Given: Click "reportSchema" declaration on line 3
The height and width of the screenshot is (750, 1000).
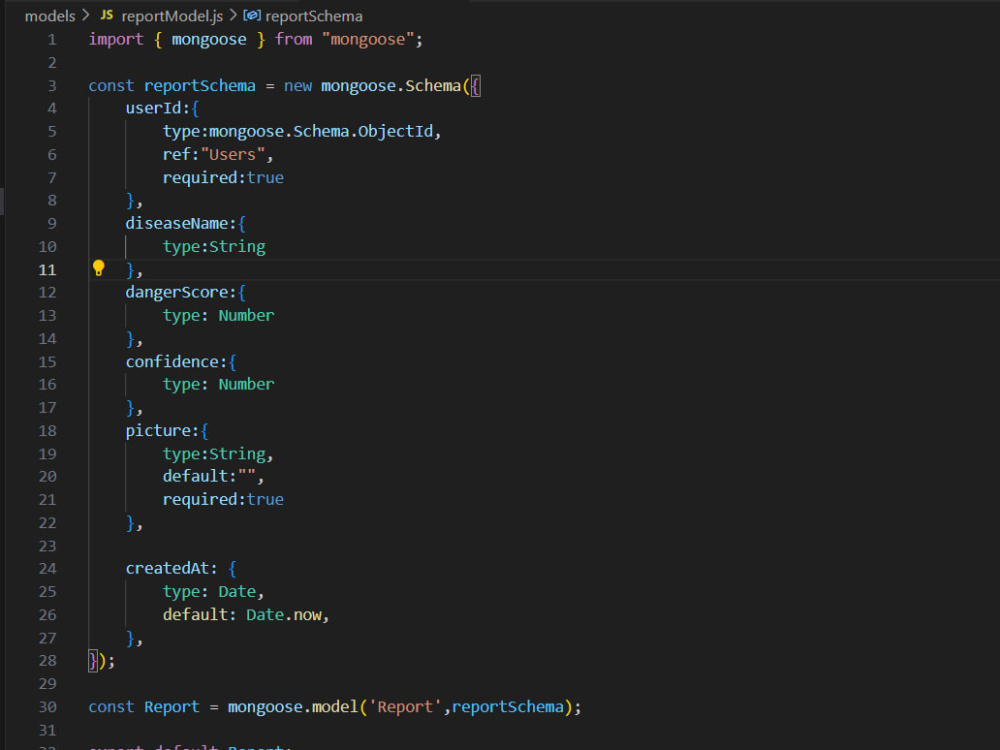Looking at the screenshot, I should (200, 85).
